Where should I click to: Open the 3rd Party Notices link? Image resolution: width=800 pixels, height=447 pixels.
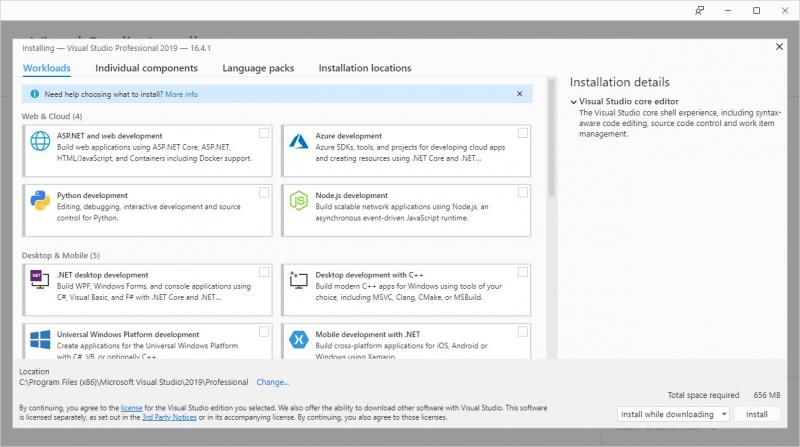[x=169, y=417]
